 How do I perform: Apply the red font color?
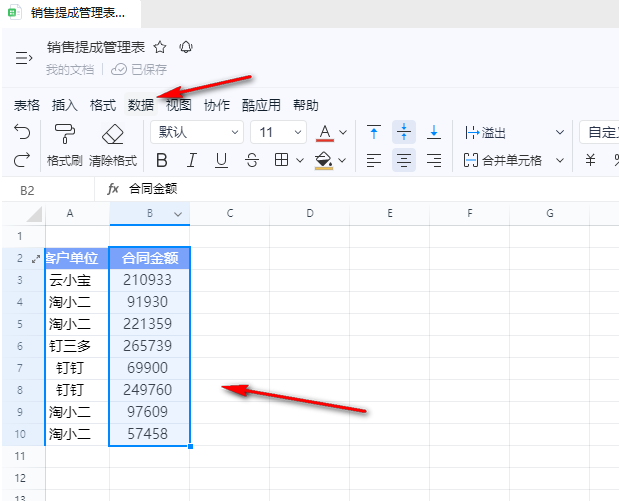click(325, 133)
